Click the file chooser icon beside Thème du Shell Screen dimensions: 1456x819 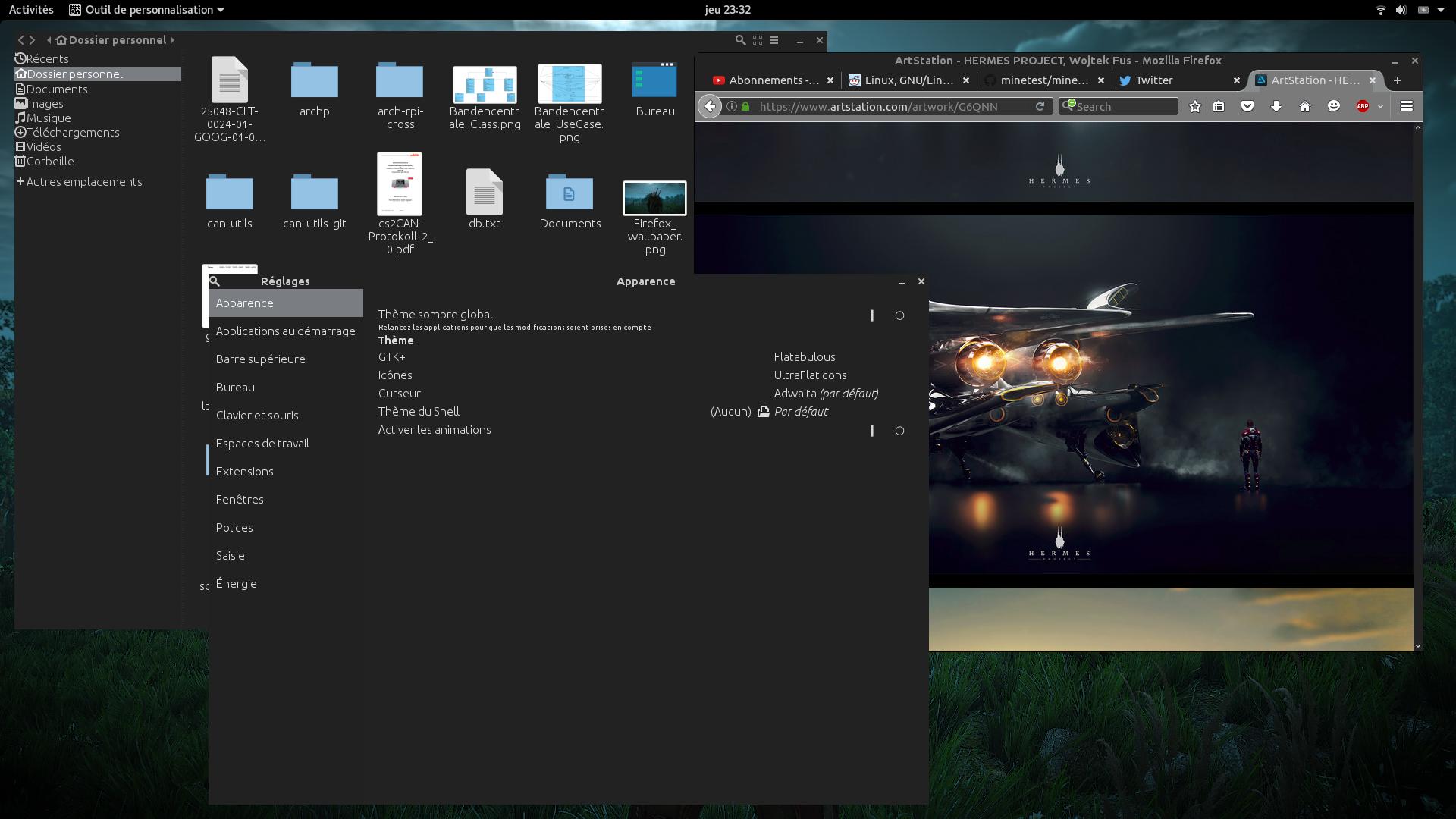pyautogui.click(x=764, y=412)
